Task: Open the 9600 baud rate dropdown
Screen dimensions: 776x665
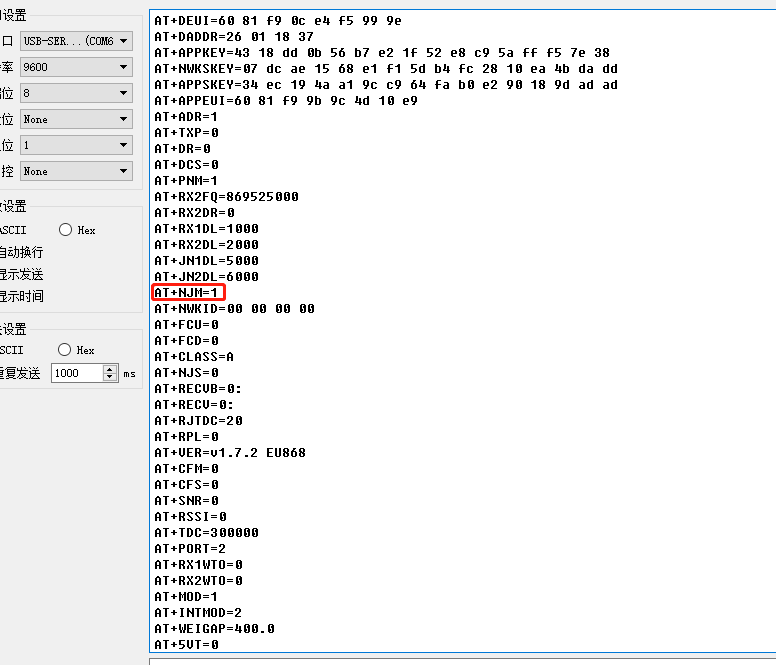Action: tap(76, 67)
